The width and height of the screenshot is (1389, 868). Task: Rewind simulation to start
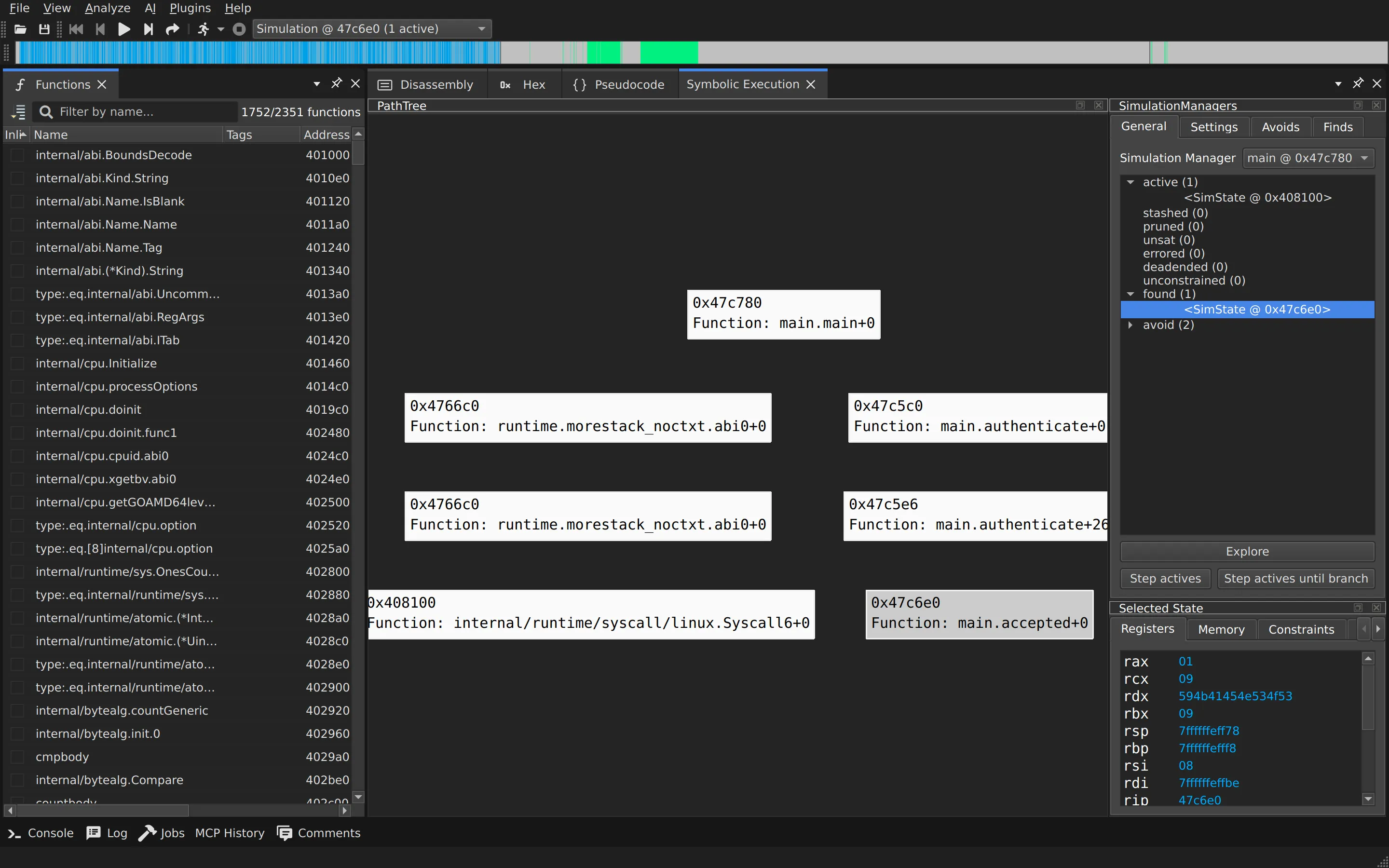[76, 29]
